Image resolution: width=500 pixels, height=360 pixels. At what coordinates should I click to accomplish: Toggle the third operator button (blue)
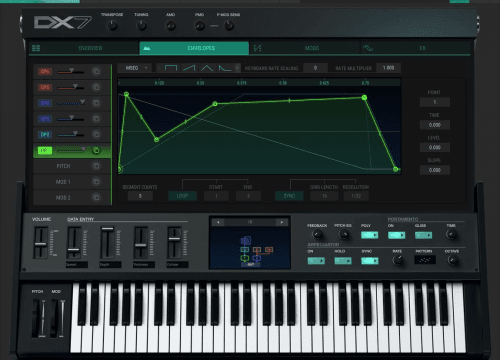(x=45, y=103)
